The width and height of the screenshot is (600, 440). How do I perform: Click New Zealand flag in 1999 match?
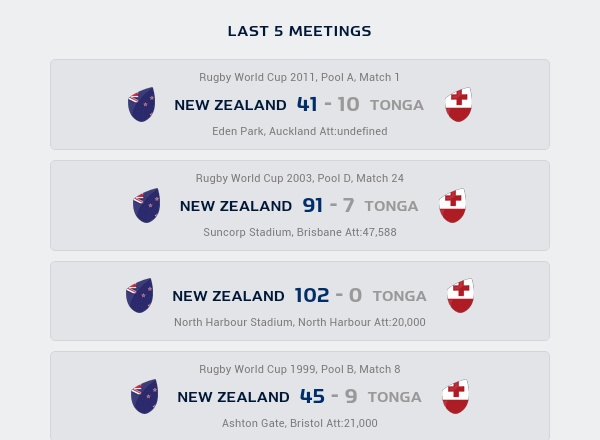(144, 397)
